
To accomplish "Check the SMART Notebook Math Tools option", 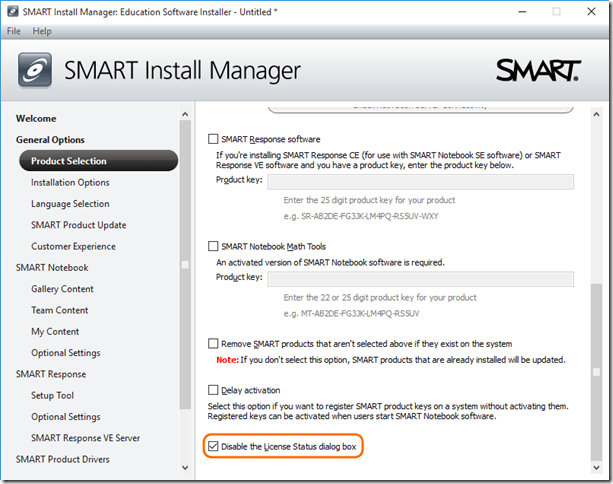I will [212, 246].
